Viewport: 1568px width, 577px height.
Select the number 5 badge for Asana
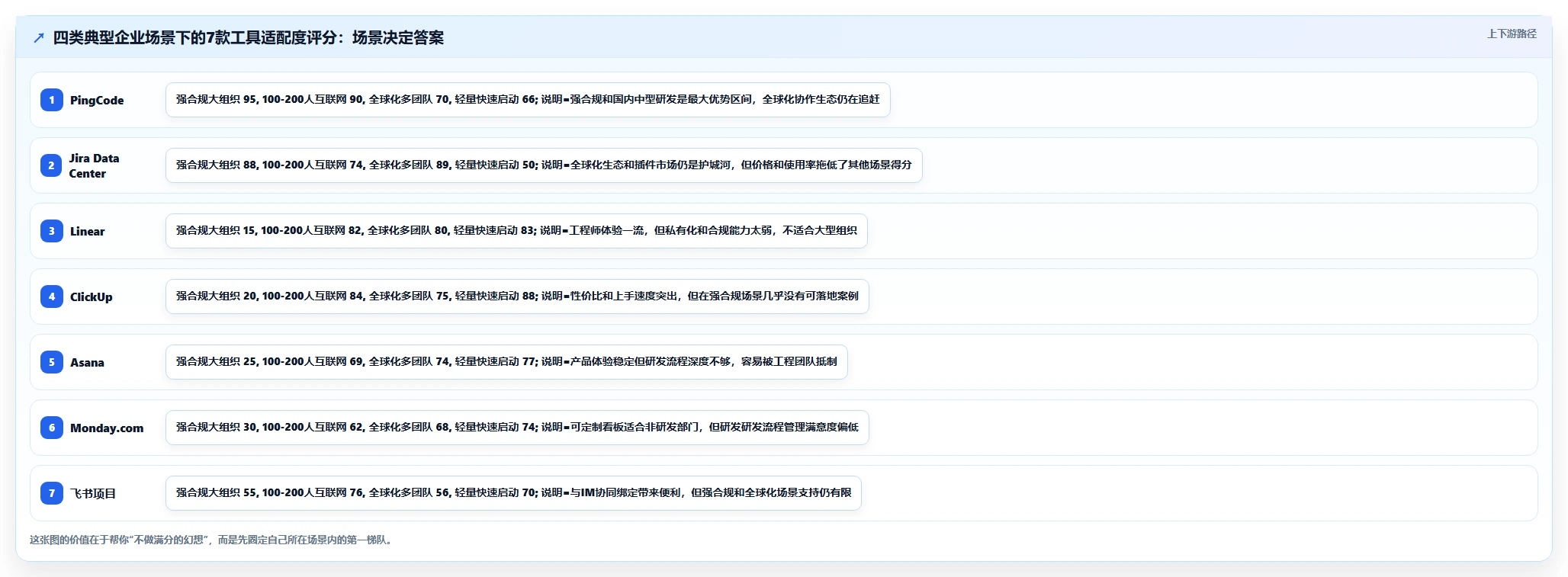[52, 362]
